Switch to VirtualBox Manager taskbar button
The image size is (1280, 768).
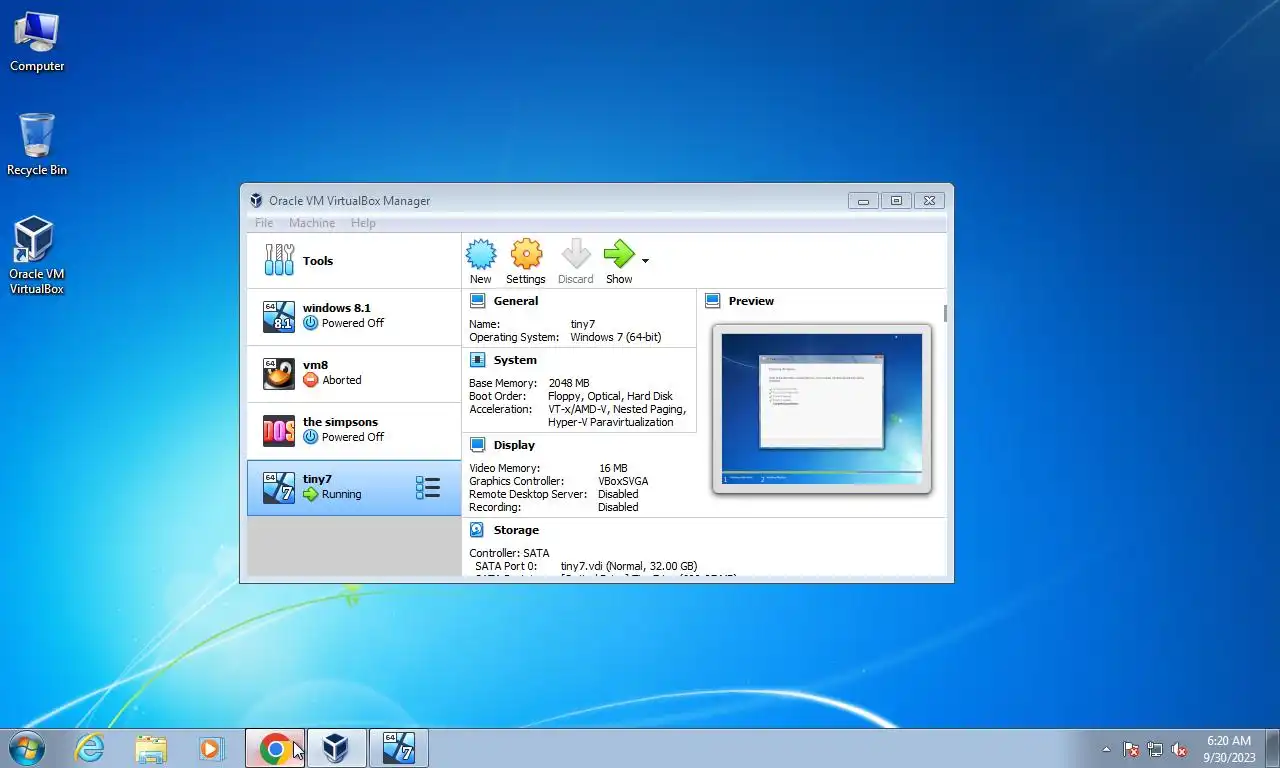pyautogui.click(x=336, y=748)
